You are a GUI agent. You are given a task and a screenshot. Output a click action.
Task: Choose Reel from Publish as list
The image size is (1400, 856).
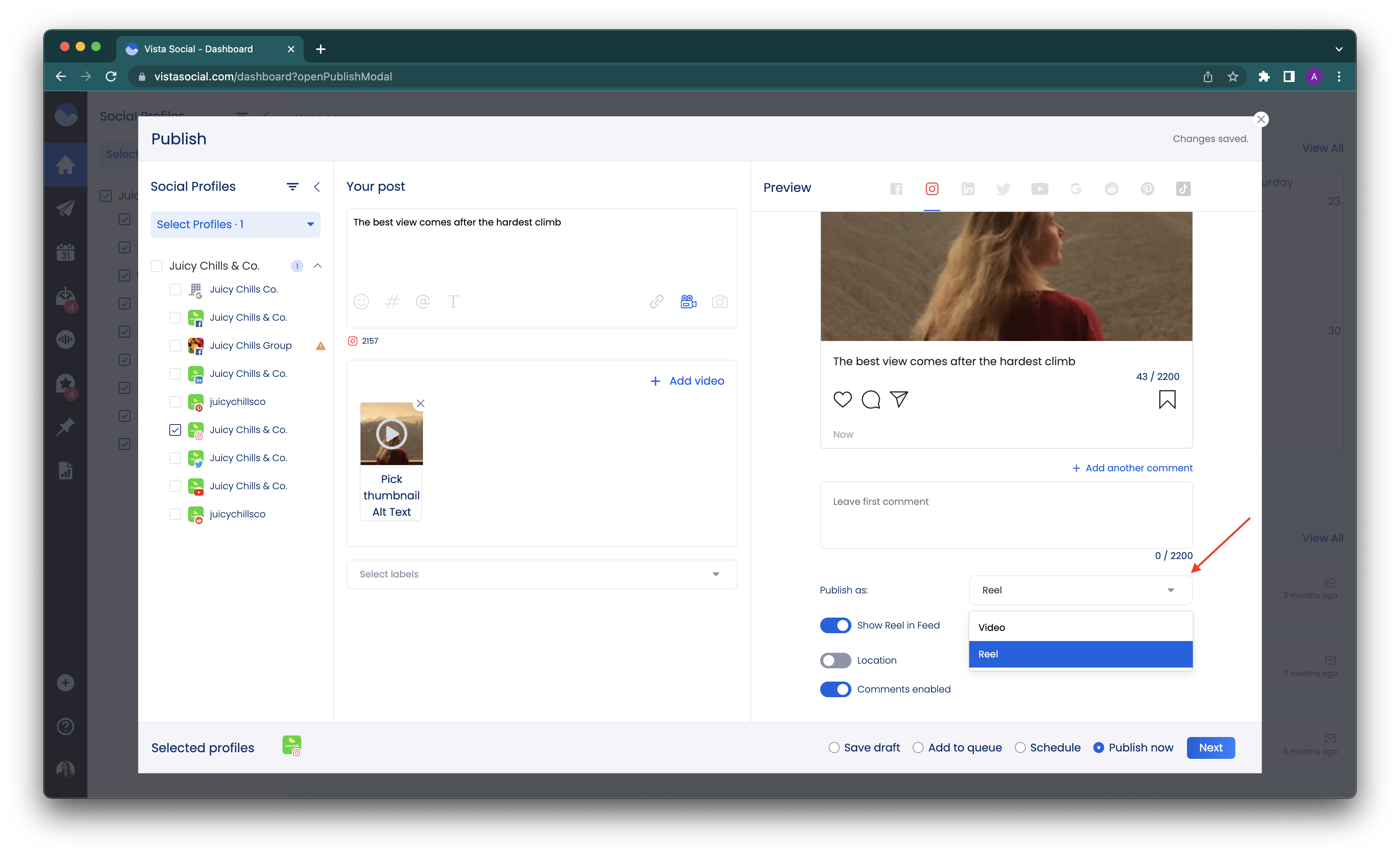click(x=1080, y=654)
